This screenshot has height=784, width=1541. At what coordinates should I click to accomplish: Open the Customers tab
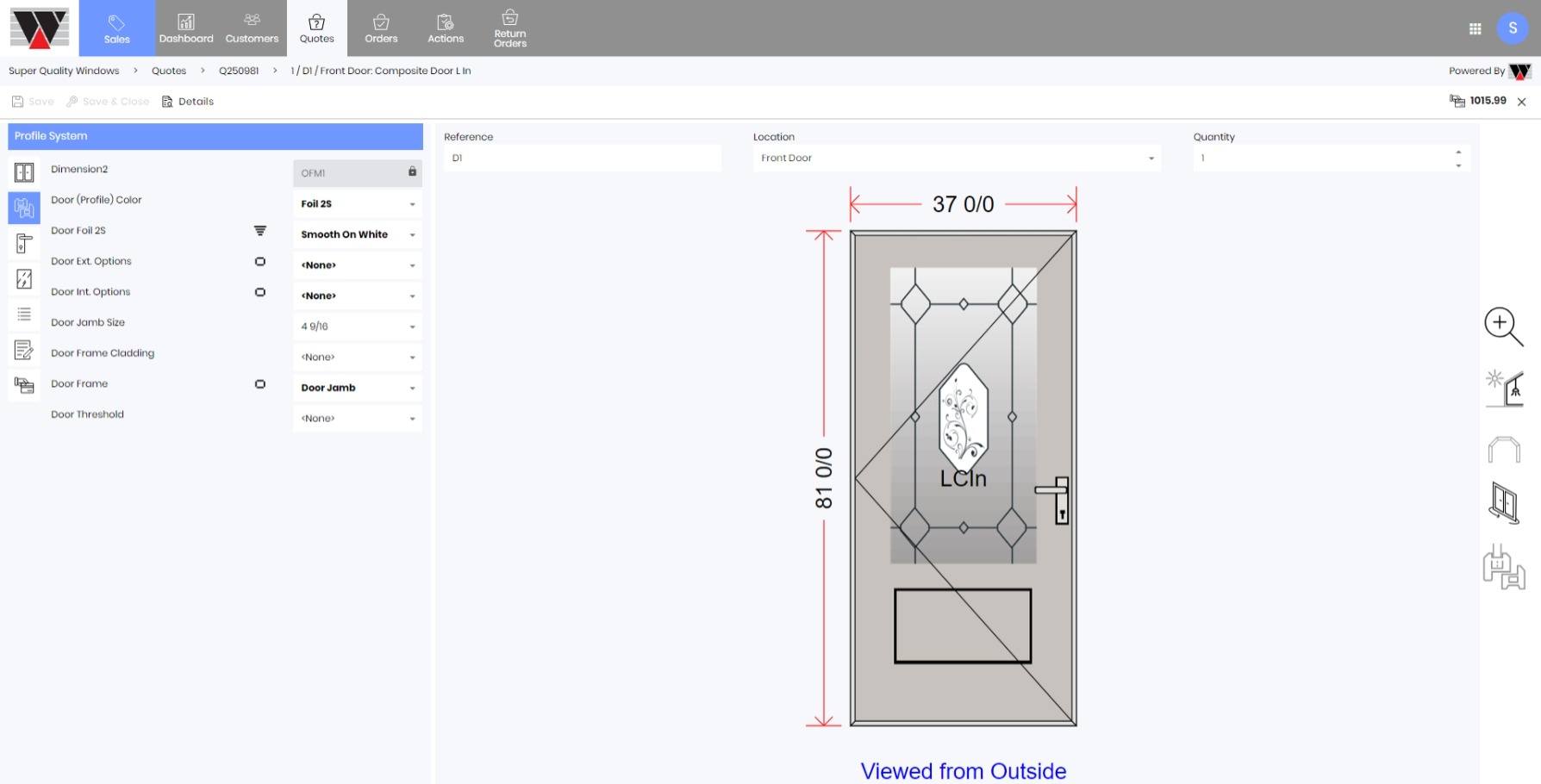pyautogui.click(x=252, y=28)
